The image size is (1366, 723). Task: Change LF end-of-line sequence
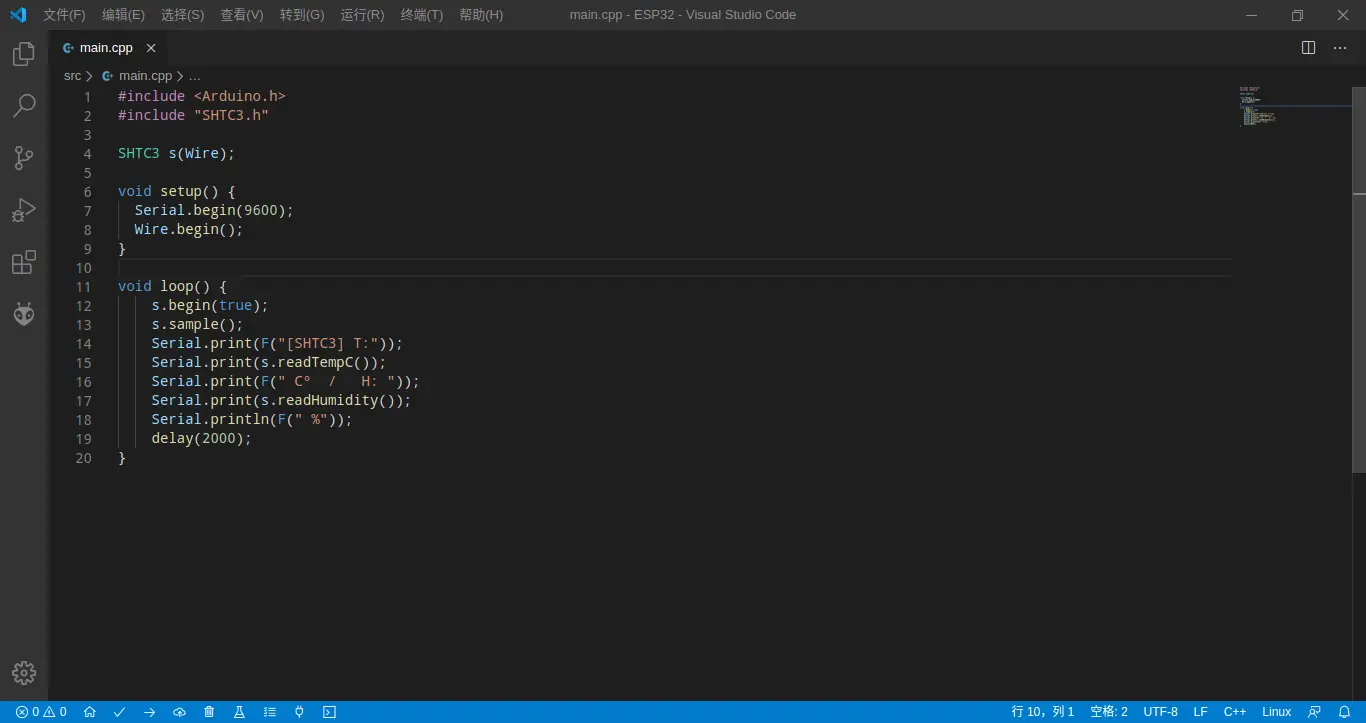pyautogui.click(x=1201, y=712)
